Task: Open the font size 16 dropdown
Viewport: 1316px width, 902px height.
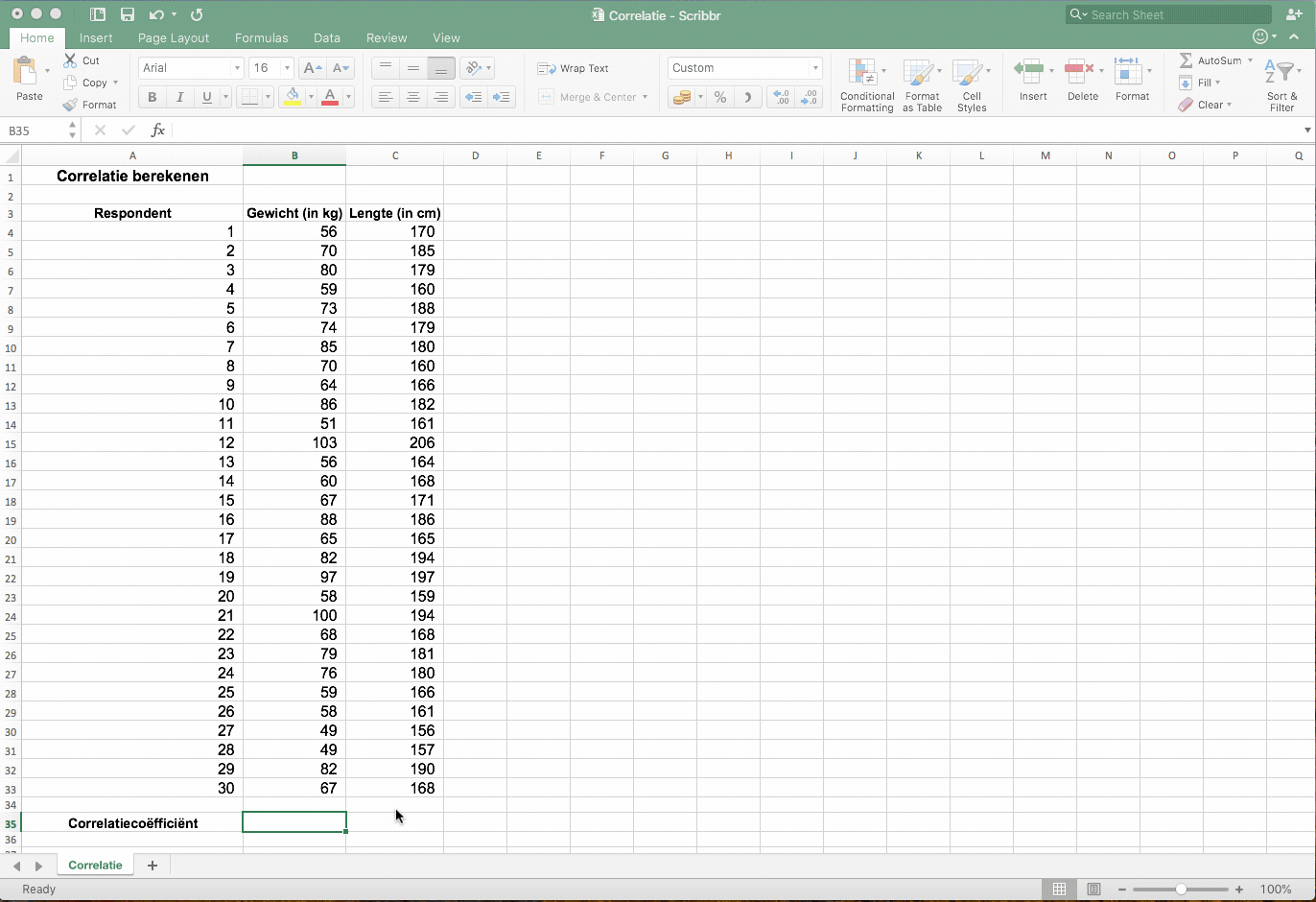Action: click(287, 68)
